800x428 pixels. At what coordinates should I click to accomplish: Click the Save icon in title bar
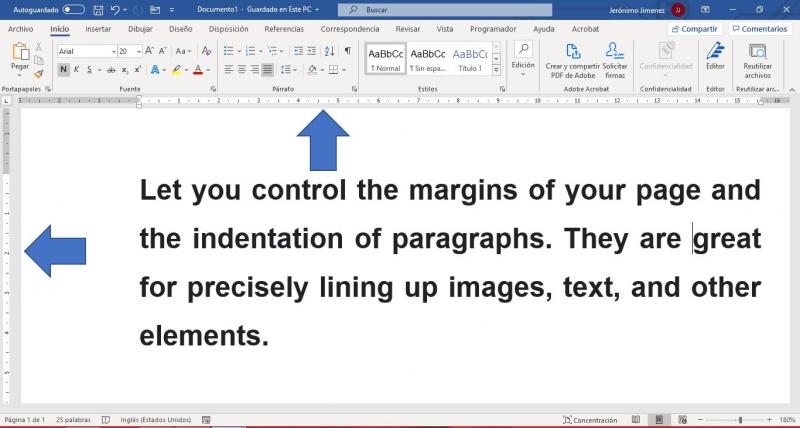coord(97,9)
